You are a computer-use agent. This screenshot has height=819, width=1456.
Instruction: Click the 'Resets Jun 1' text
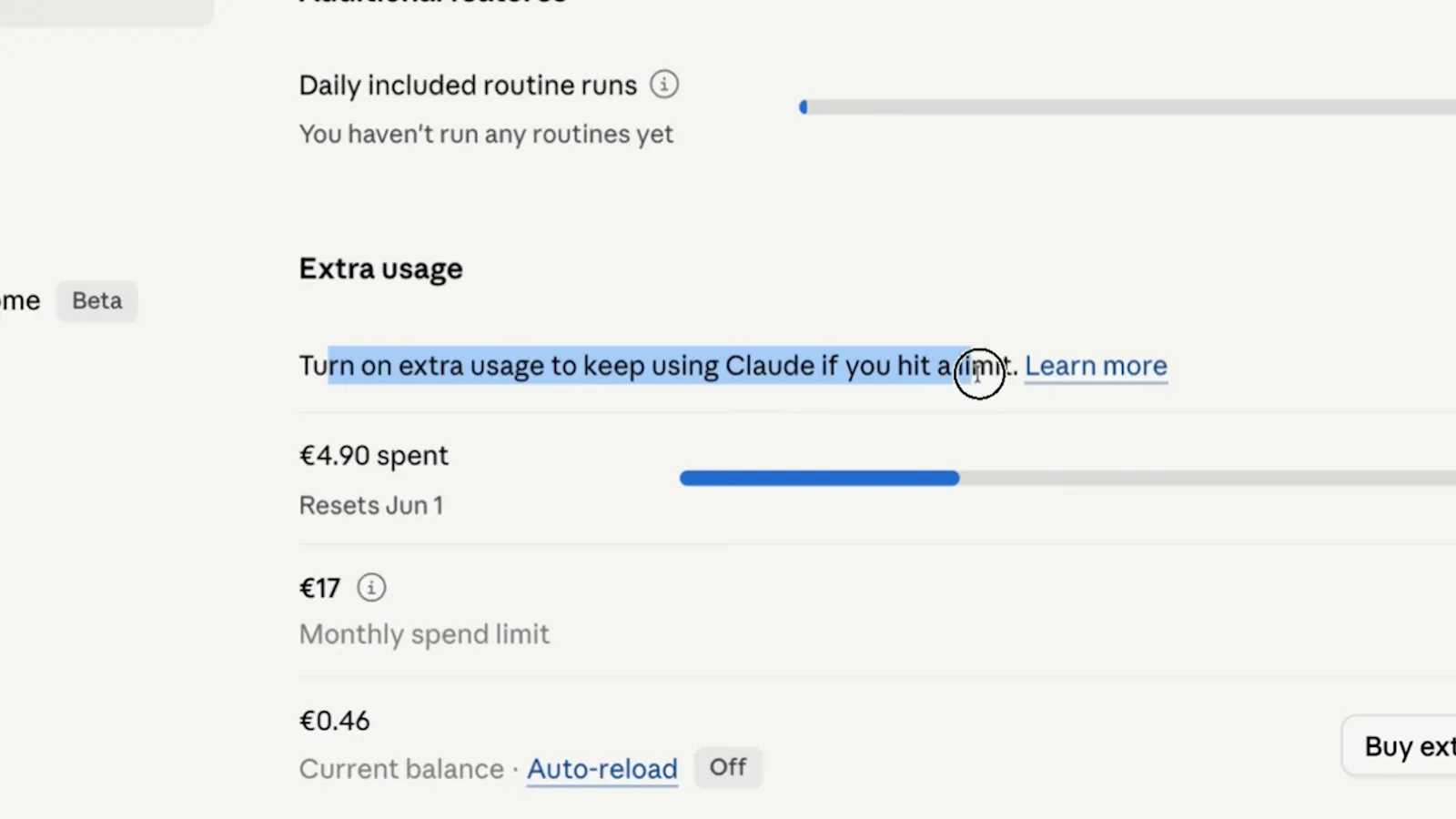371,505
